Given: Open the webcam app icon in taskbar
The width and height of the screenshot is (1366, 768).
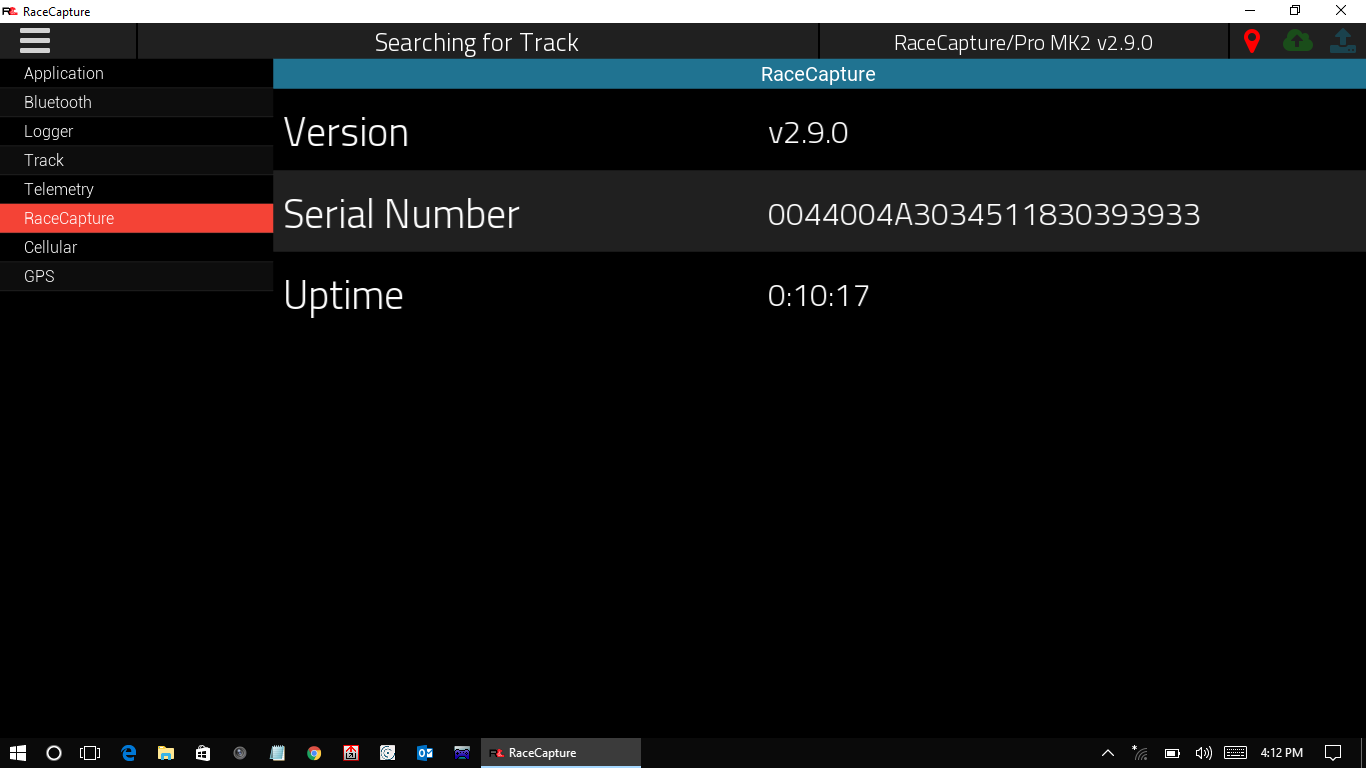Looking at the screenshot, I should 240,753.
